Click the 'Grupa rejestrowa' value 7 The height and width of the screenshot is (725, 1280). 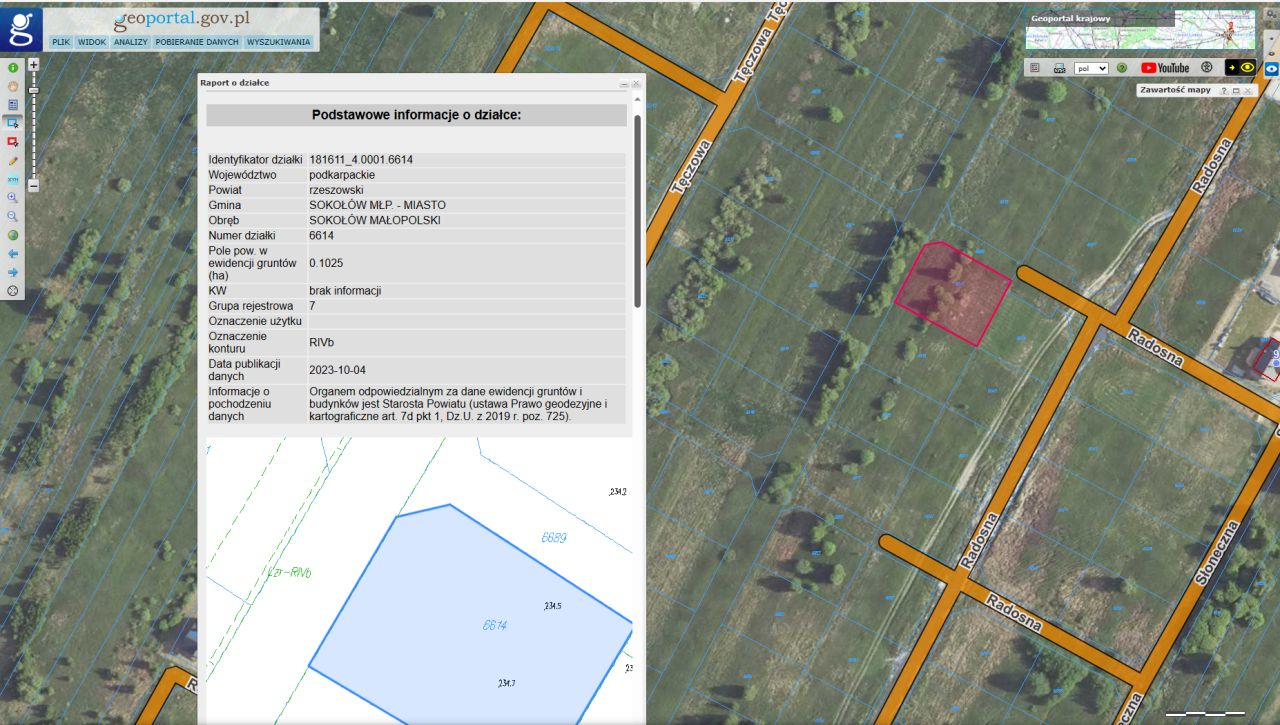tap(312, 306)
